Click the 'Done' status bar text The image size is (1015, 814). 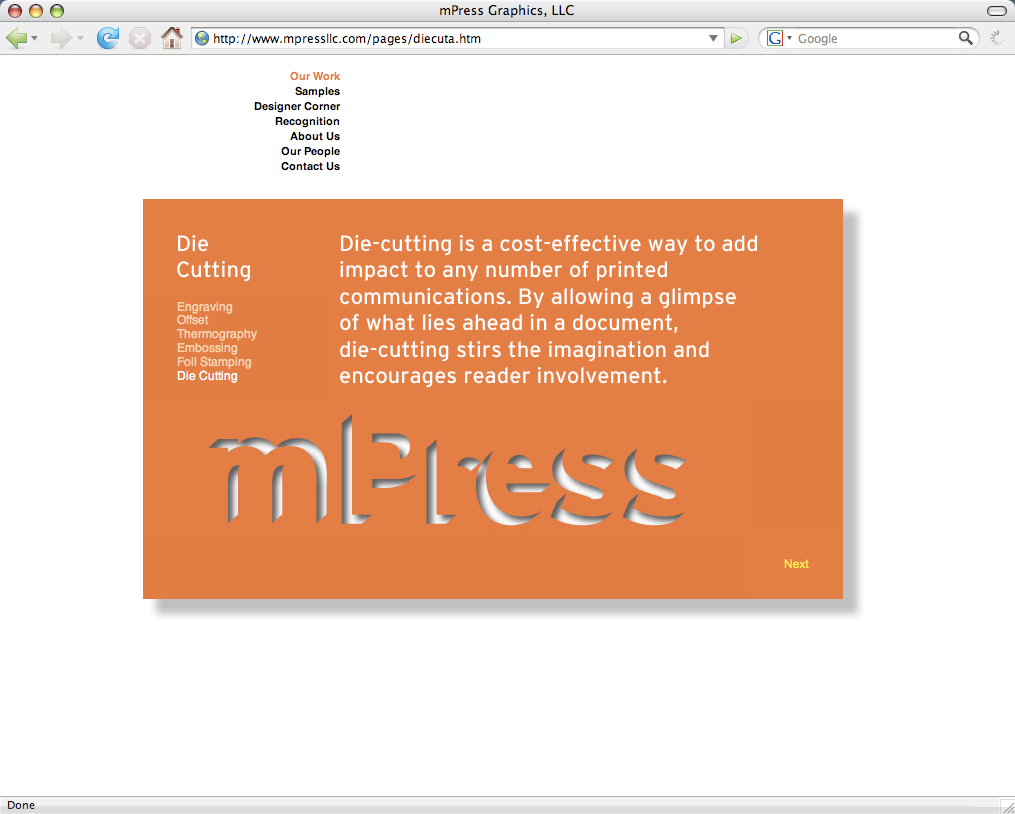click(21, 805)
